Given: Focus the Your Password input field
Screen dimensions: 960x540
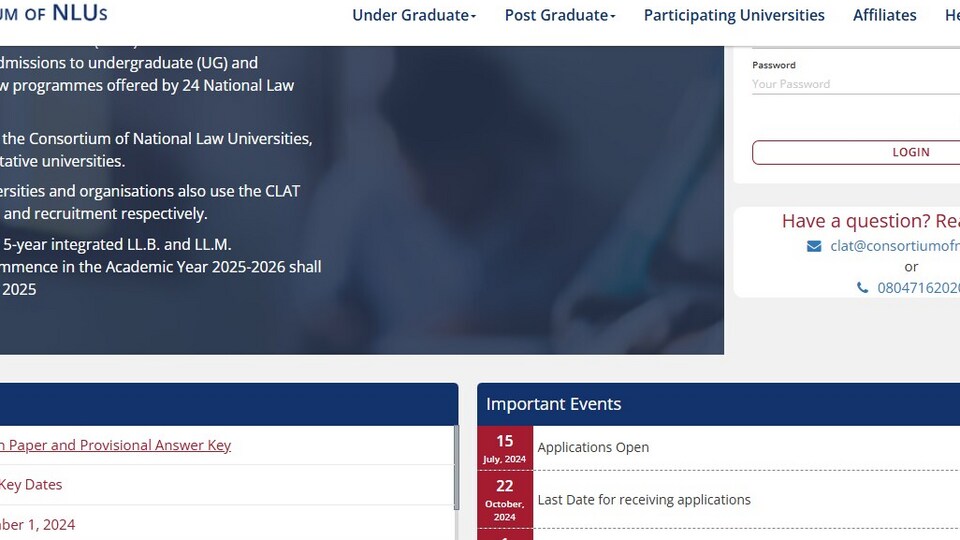Looking at the screenshot, I should [x=856, y=84].
